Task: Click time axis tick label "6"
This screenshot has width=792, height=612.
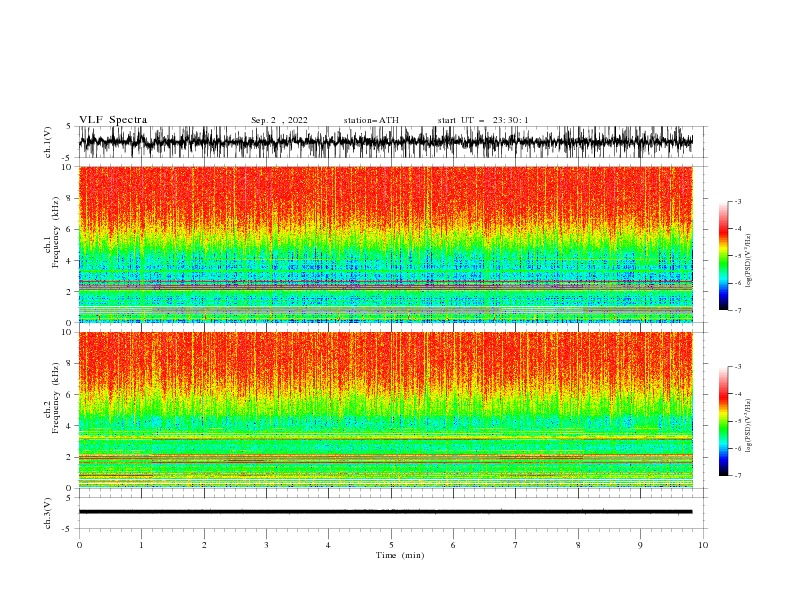Action: 453,545
